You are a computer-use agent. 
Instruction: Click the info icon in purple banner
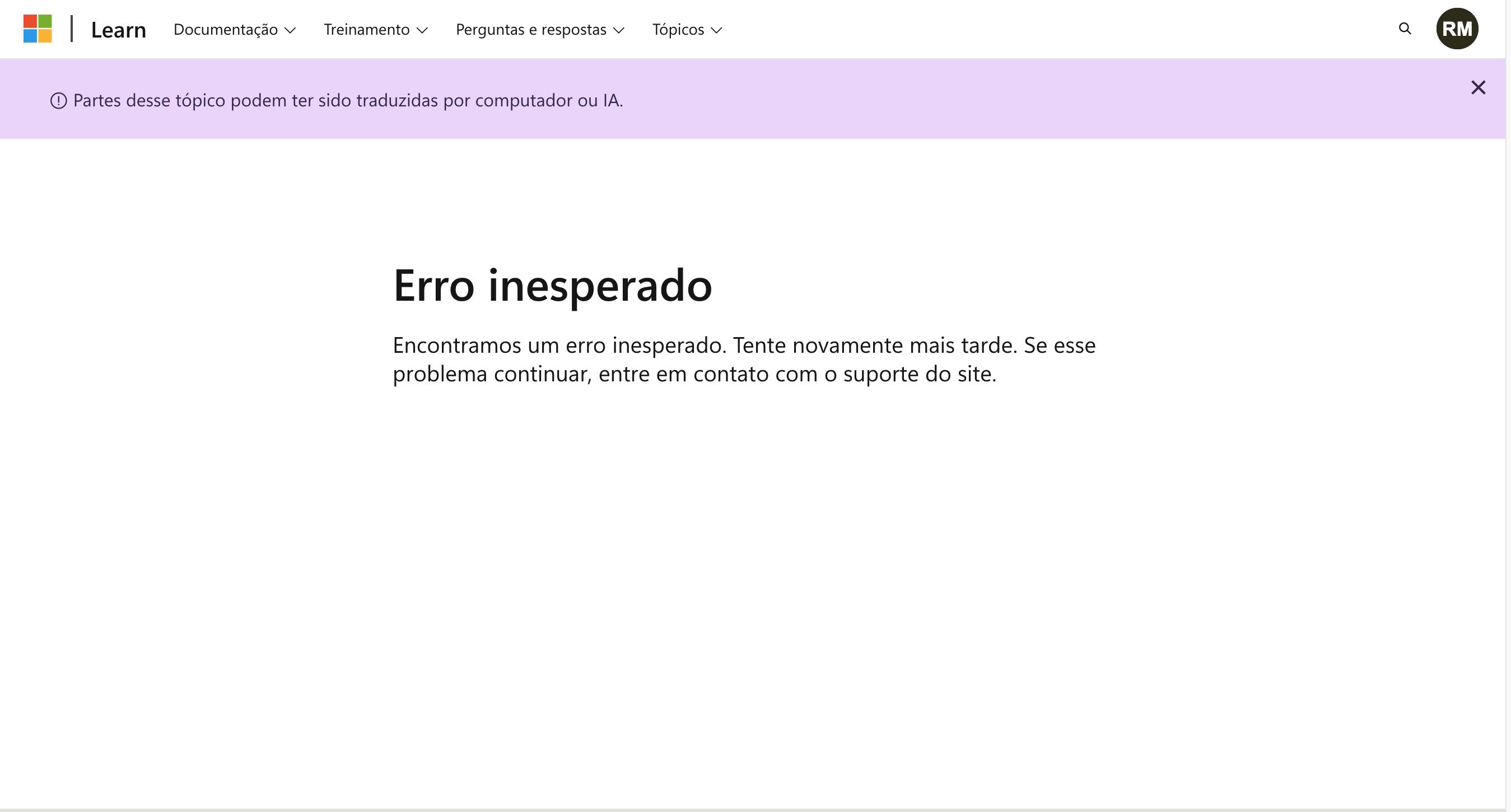point(58,101)
